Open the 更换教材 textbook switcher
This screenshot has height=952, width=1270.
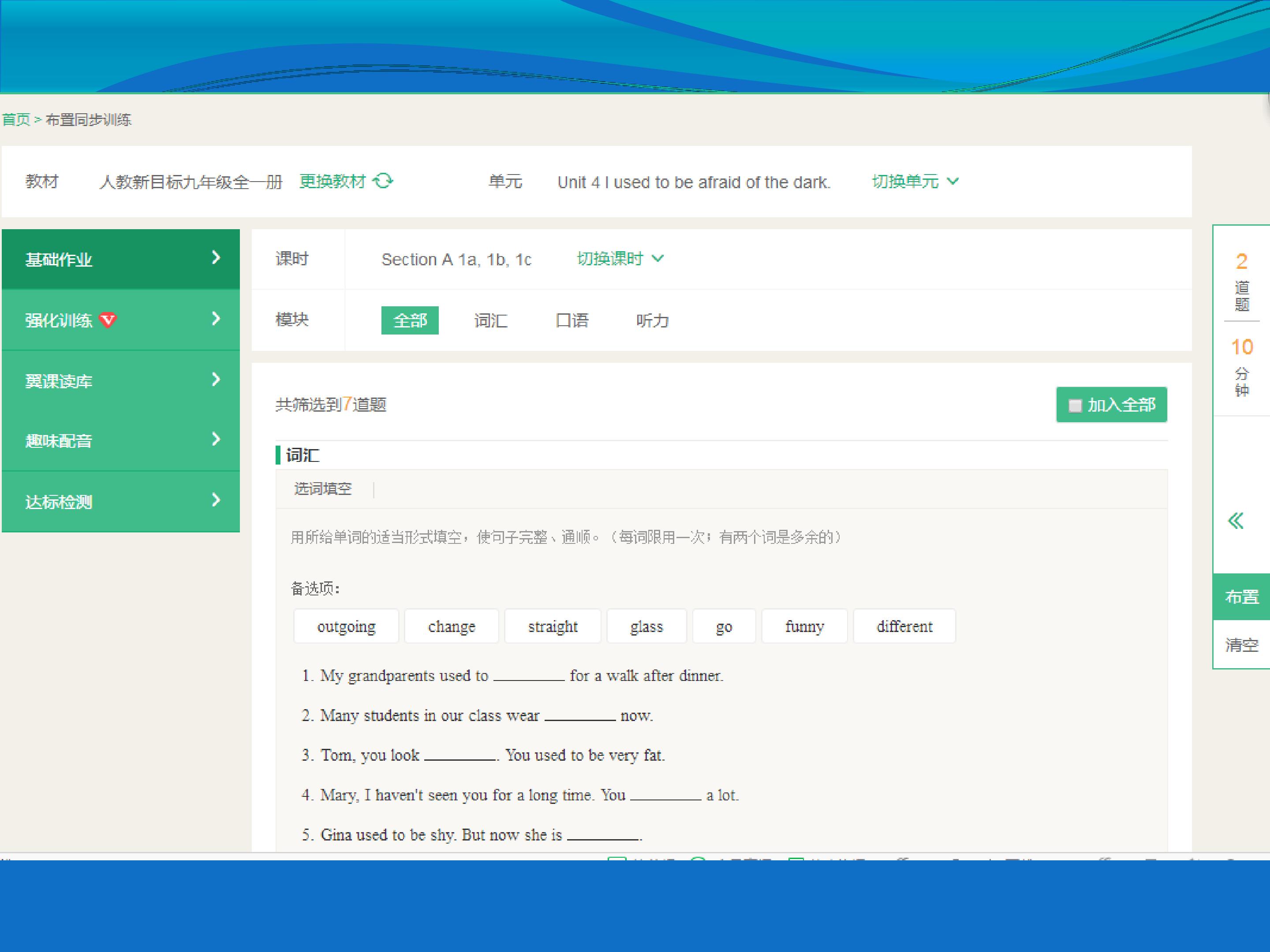click(332, 181)
